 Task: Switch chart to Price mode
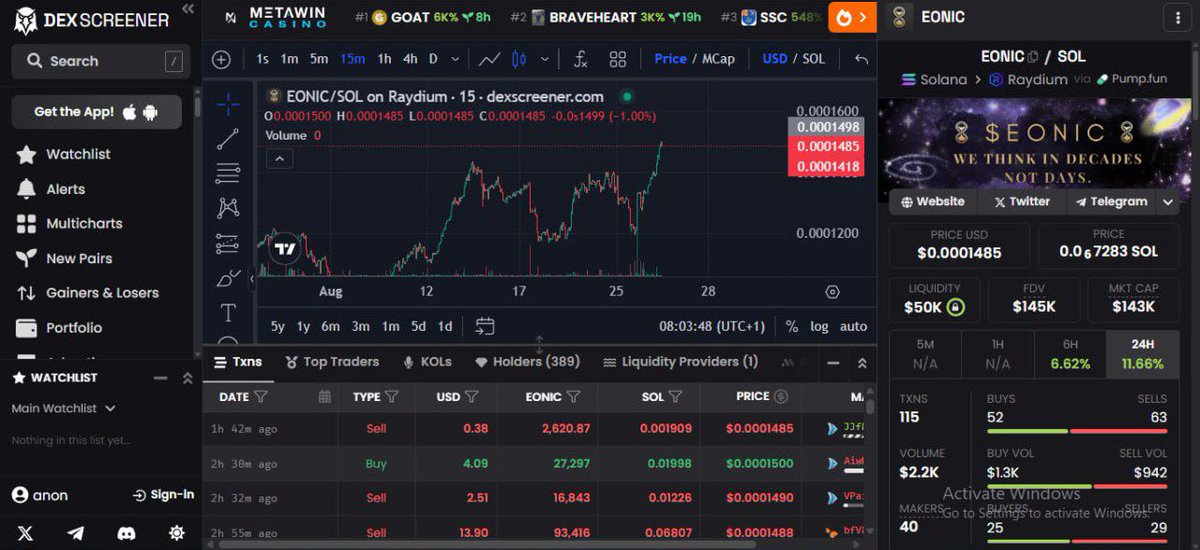click(x=670, y=59)
